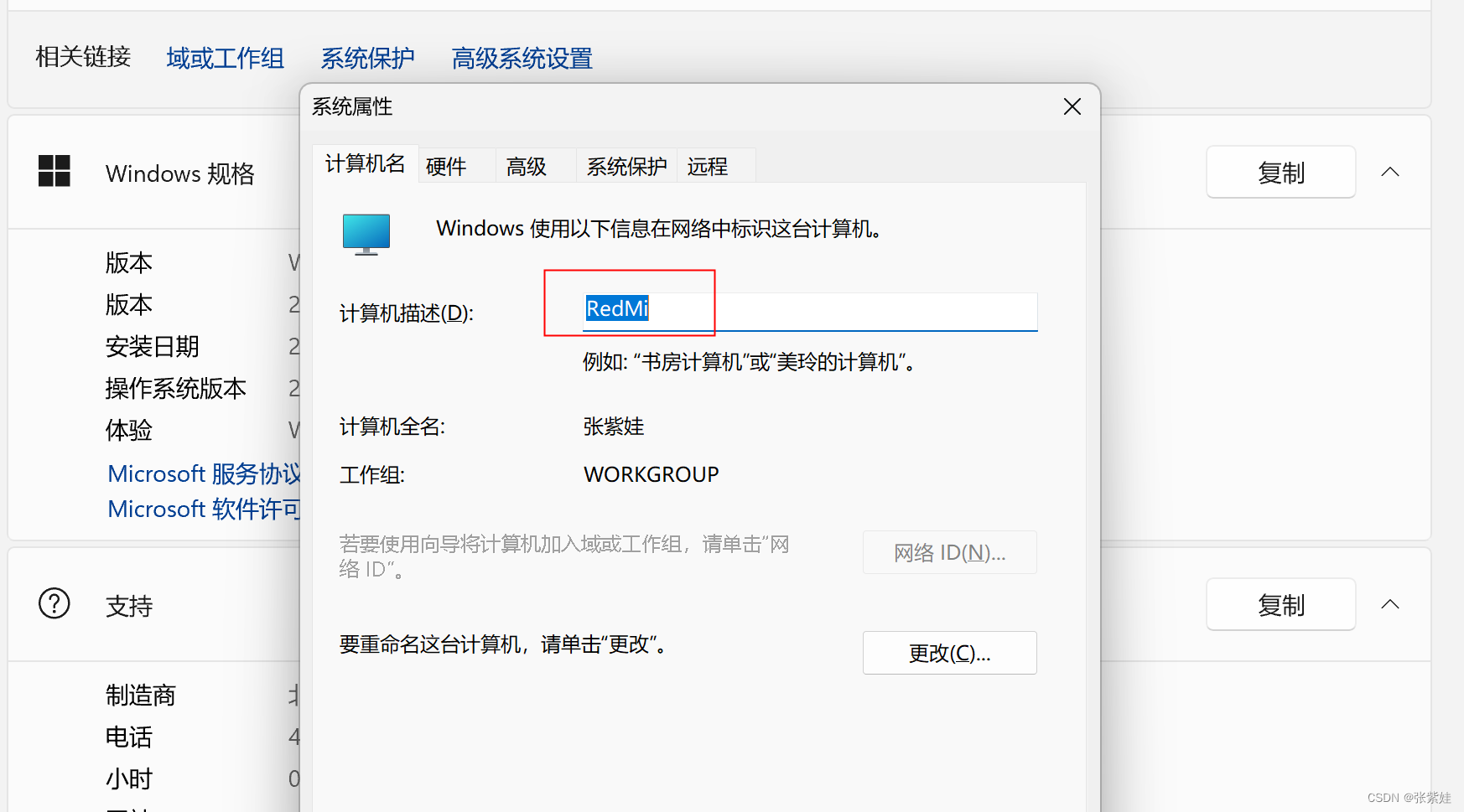
Task: Click the Windows 规格 section header
Action: (180, 173)
